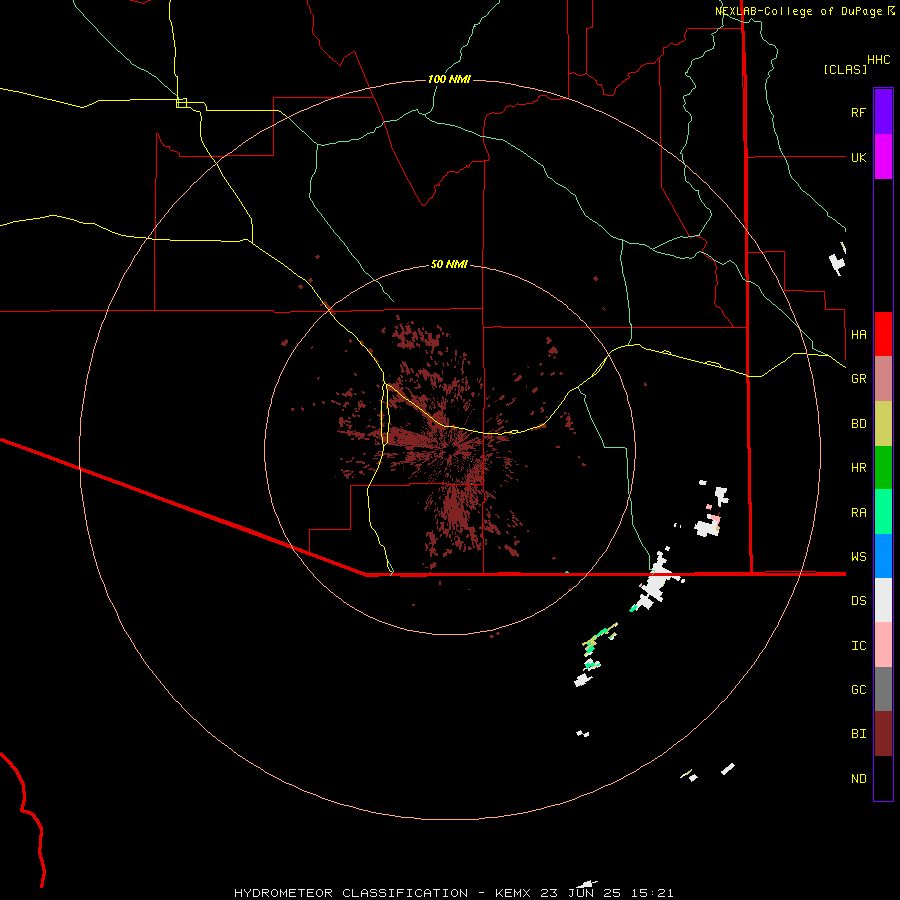Viewport: 900px width, 900px height.
Task: Click the ND black legend swatch
Action: pyautogui.click(x=883, y=778)
